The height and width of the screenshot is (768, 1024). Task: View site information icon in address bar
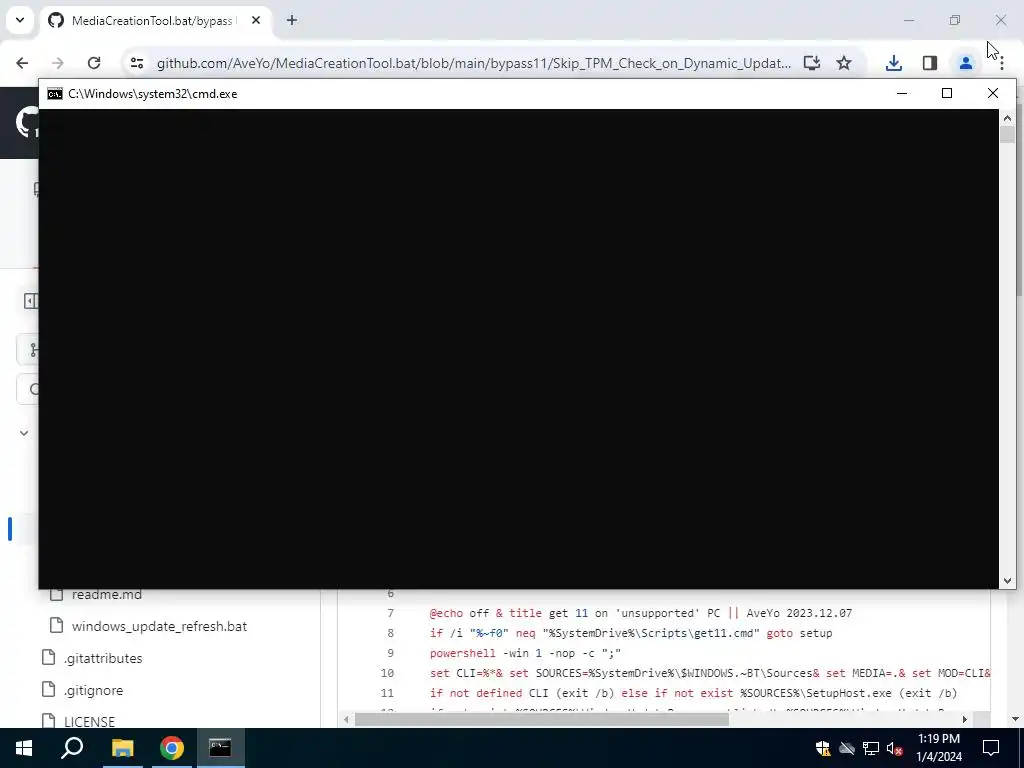click(x=136, y=63)
